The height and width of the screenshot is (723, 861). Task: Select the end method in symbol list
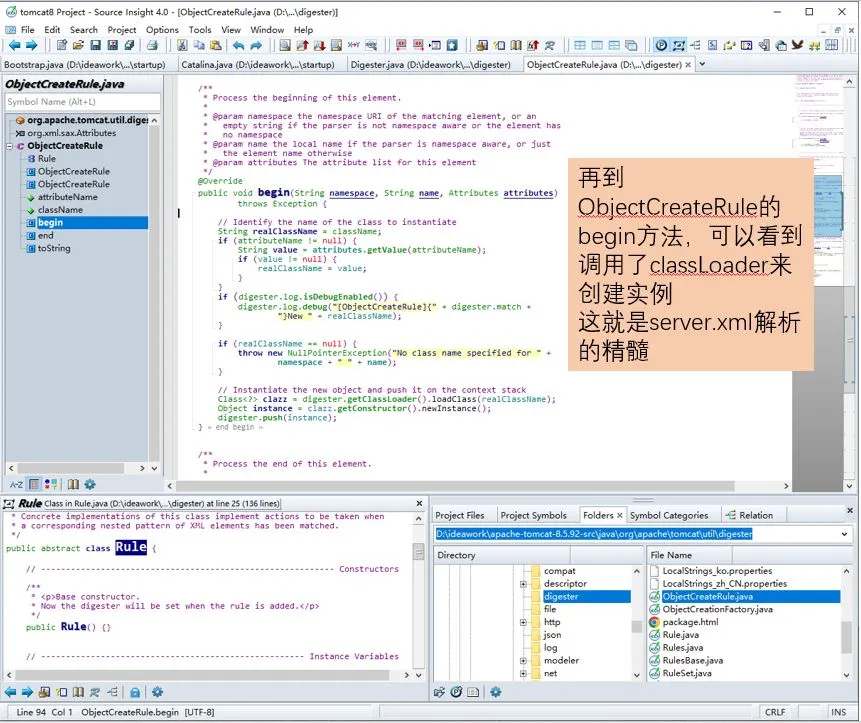[x=45, y=236]
